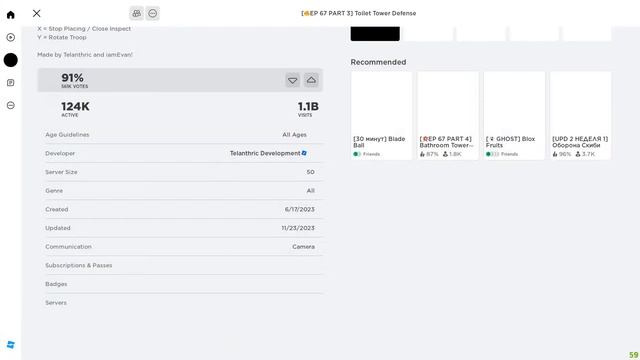The width and height of the screenshot is (640, 360).
Task: Open recommended game Blade Ball
Action: click(x=381, y=116)
